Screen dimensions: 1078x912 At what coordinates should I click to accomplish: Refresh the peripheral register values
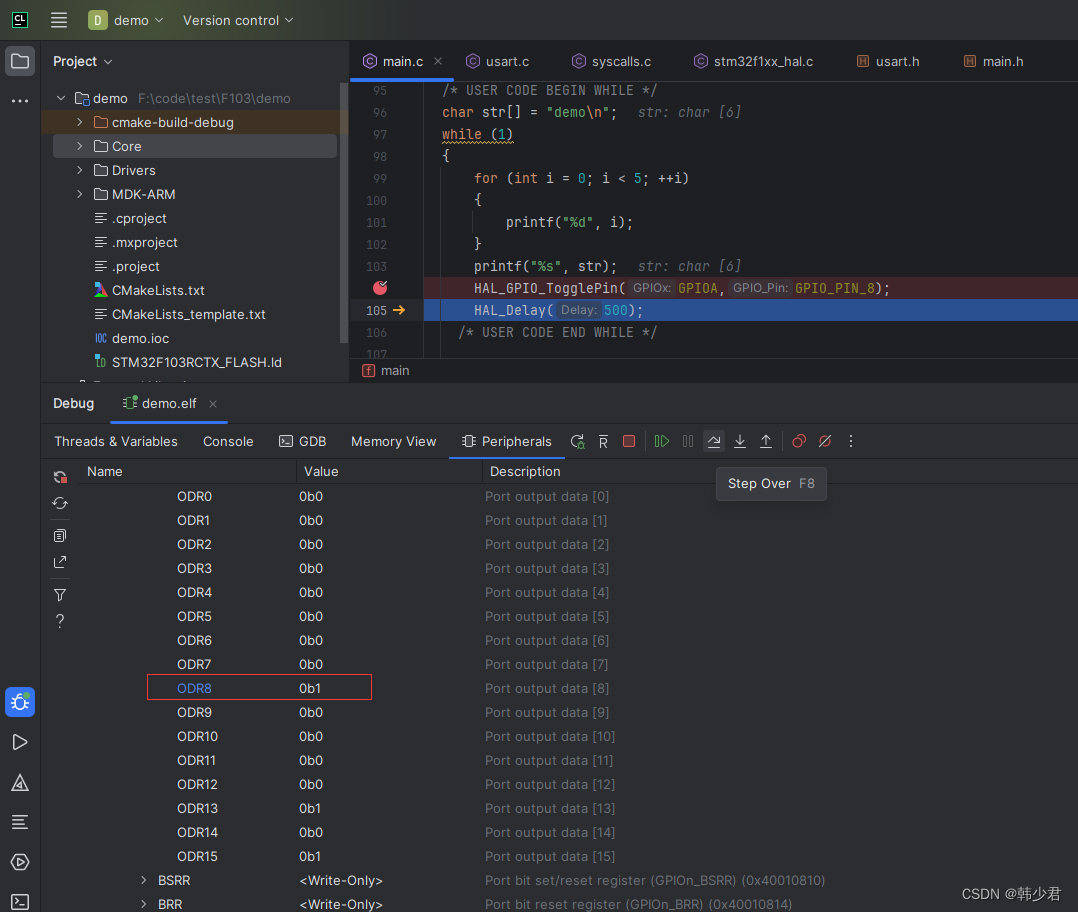[60, 503]
